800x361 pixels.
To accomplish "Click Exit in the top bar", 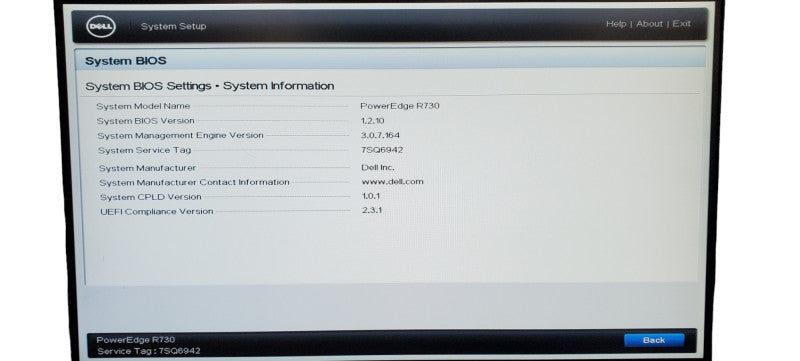I will [x=681, y=24].
